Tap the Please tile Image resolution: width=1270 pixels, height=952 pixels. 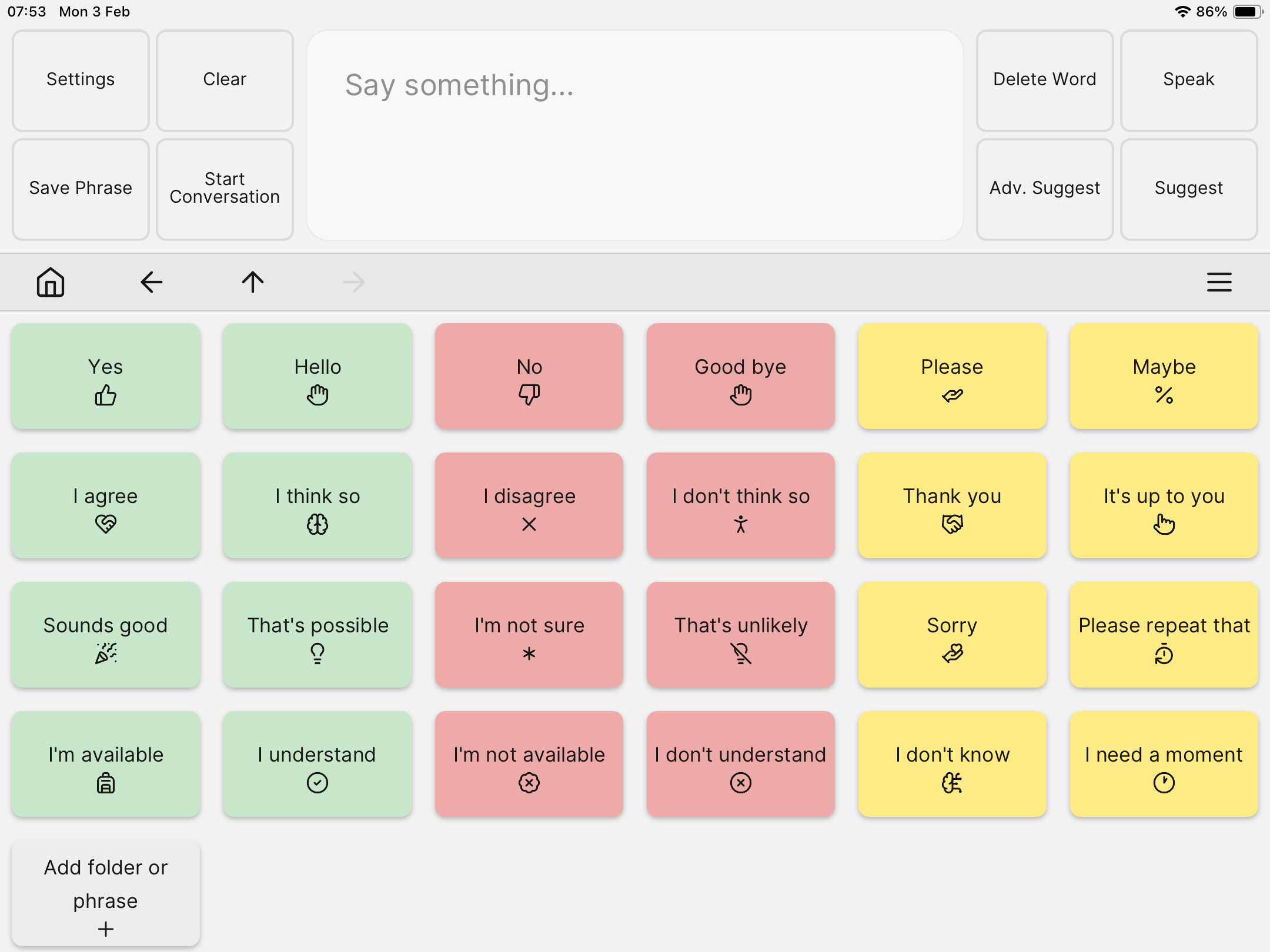coord(952,376)
